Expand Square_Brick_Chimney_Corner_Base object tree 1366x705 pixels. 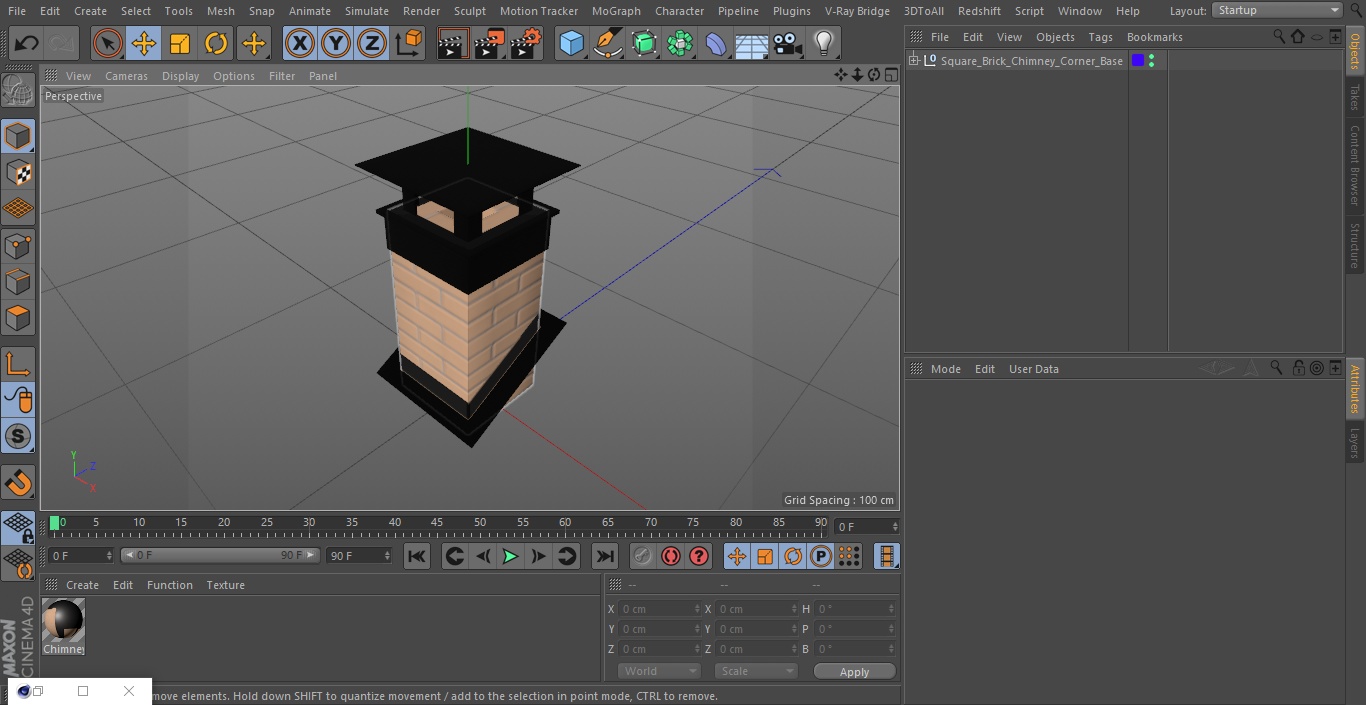point(913,61)
